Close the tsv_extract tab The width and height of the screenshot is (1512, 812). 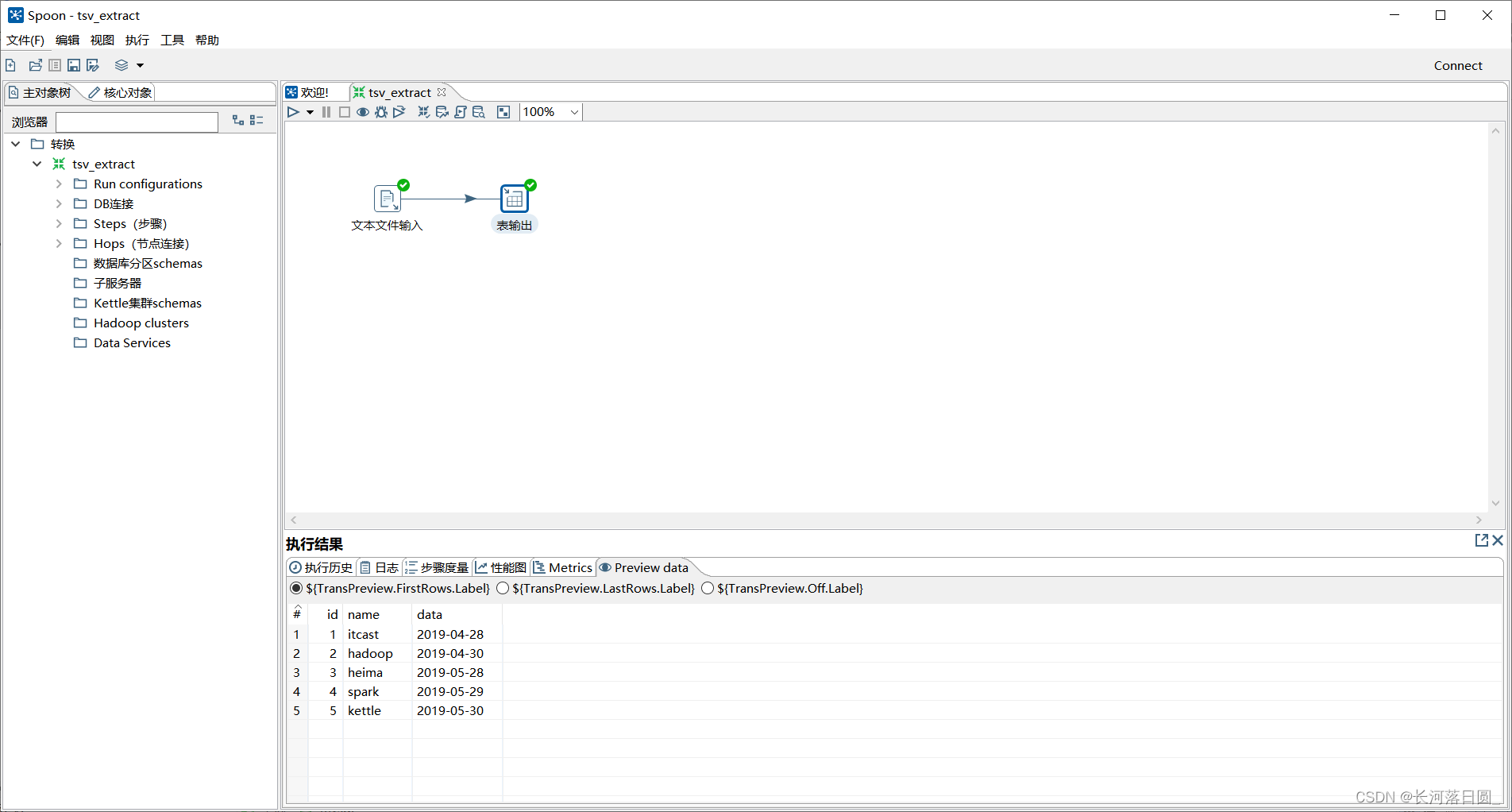[x=442, y=92]
